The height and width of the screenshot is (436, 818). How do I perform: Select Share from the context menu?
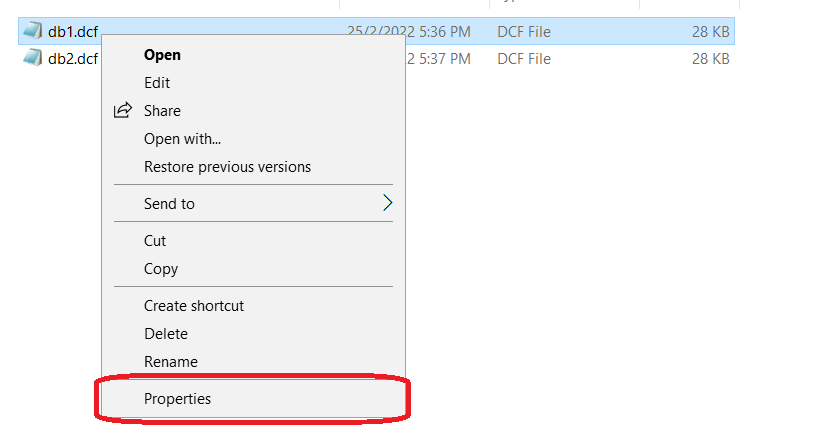pyautogui.click(x=162, y=111)
